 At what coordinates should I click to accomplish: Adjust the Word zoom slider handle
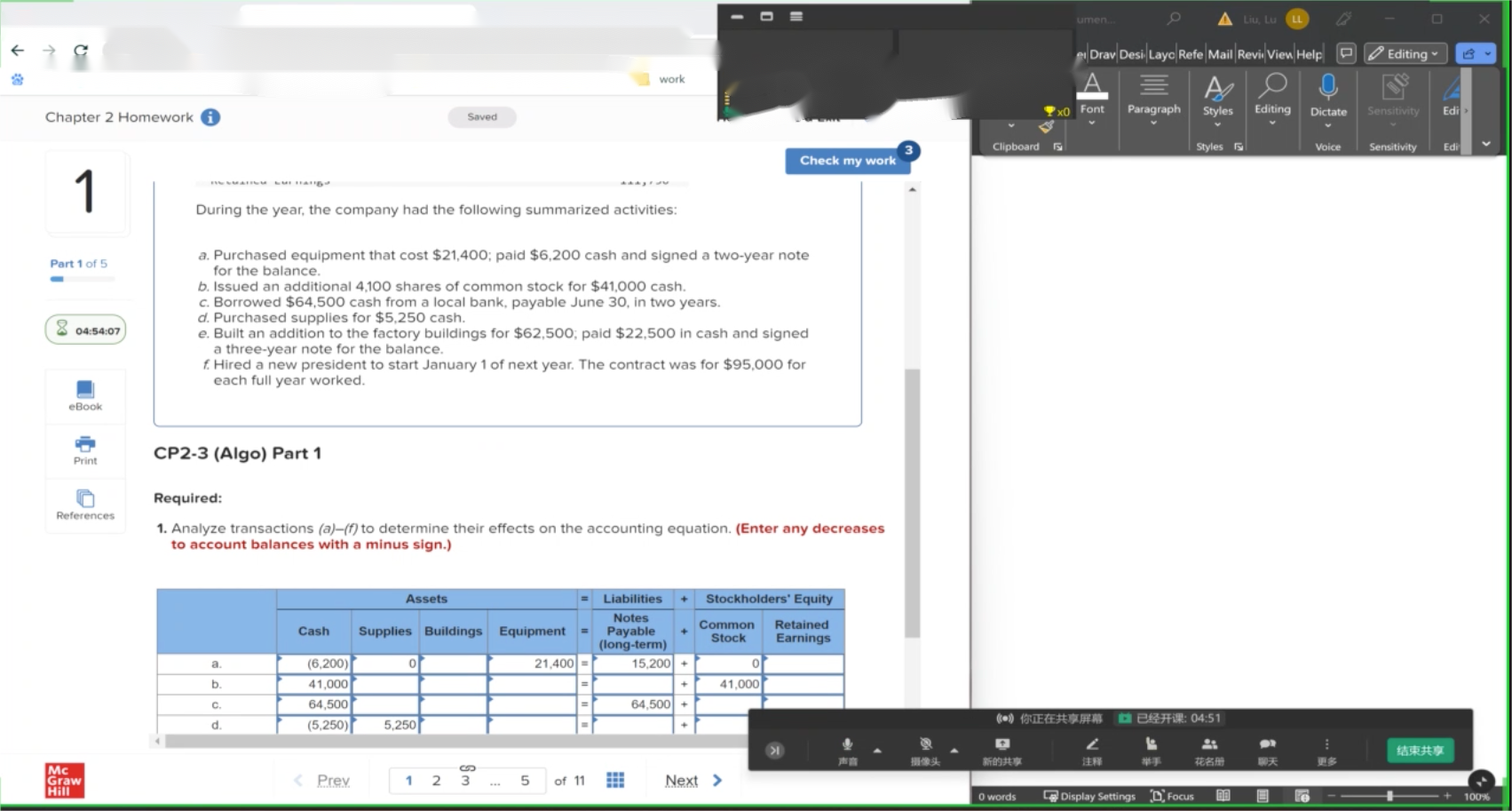coord(1389,796)
